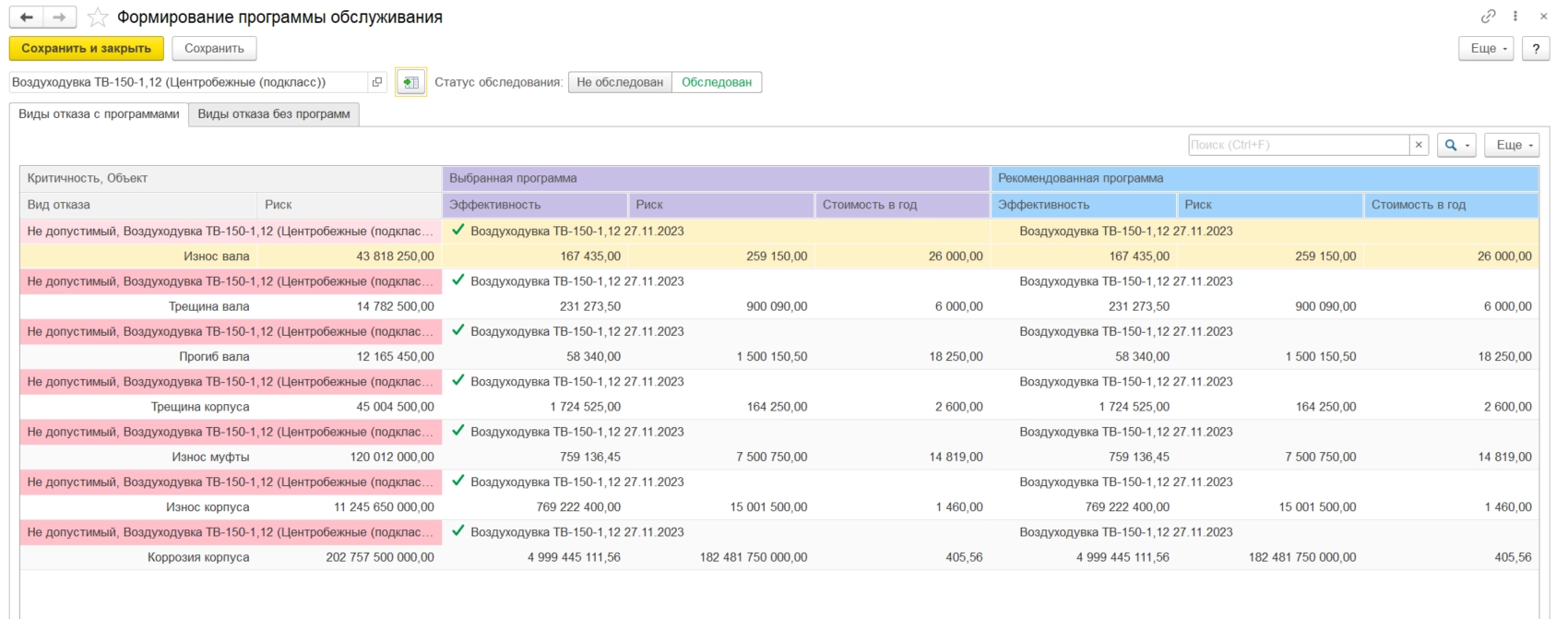Add form to favorites with star icon
Image resolution: width=1568 pixels, height=619 pixels.
tap(98, 18)
